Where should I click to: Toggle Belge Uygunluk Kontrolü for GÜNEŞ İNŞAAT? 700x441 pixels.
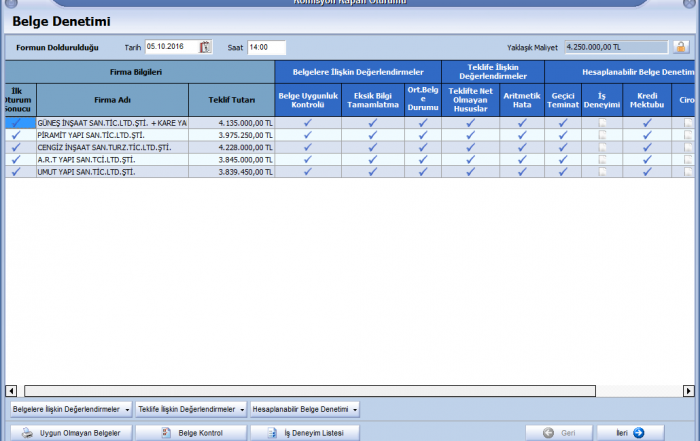[308, 123]
